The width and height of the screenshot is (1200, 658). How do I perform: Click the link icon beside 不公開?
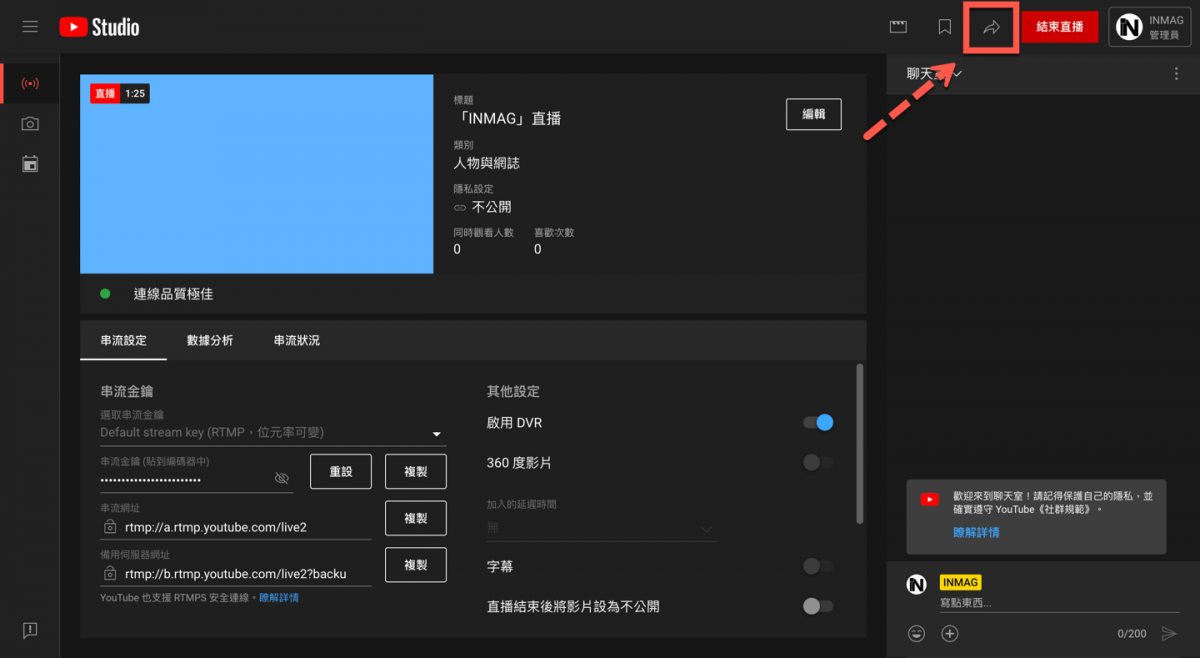460,208
